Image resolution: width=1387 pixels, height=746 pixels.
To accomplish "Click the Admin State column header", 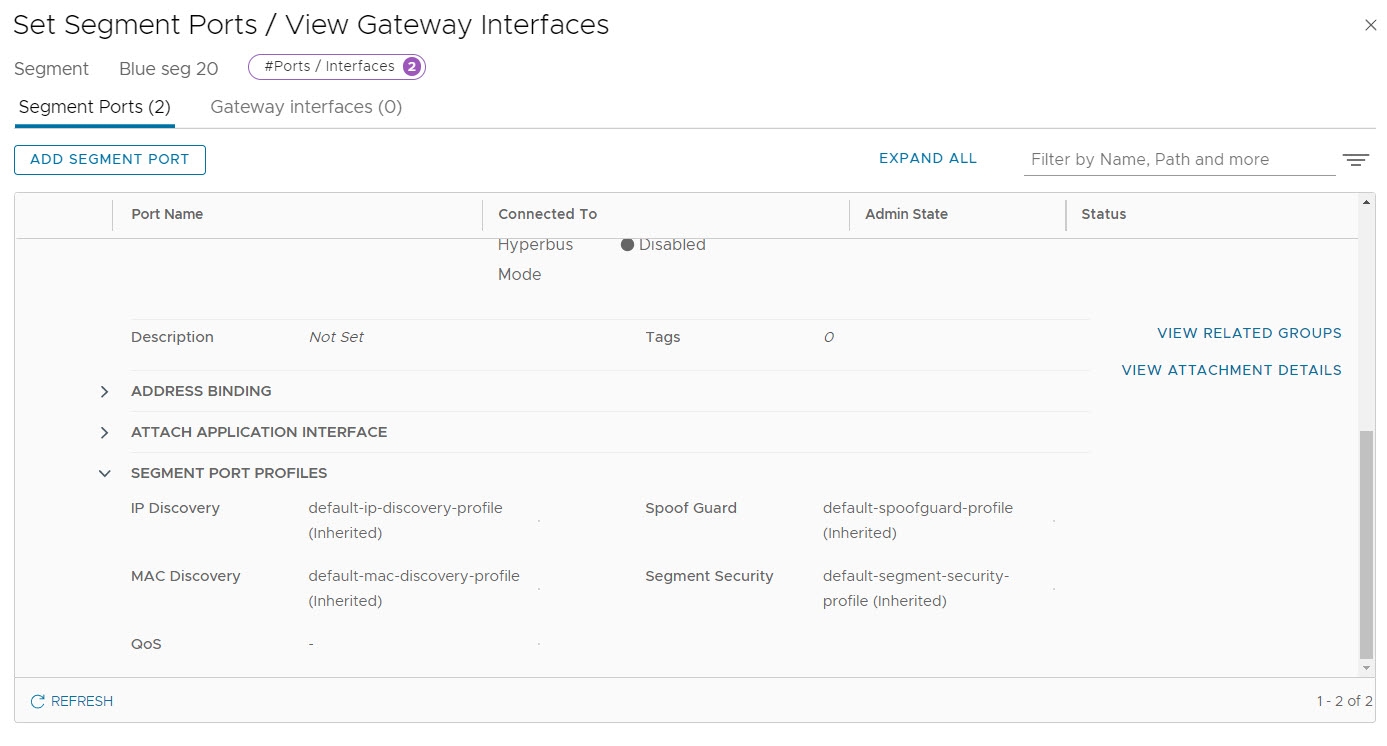I will tap(906, 214).
